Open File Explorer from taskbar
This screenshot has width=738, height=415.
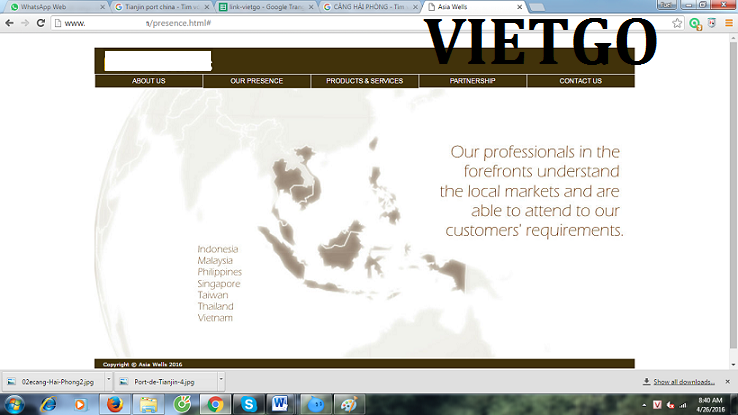pos(148,404)
